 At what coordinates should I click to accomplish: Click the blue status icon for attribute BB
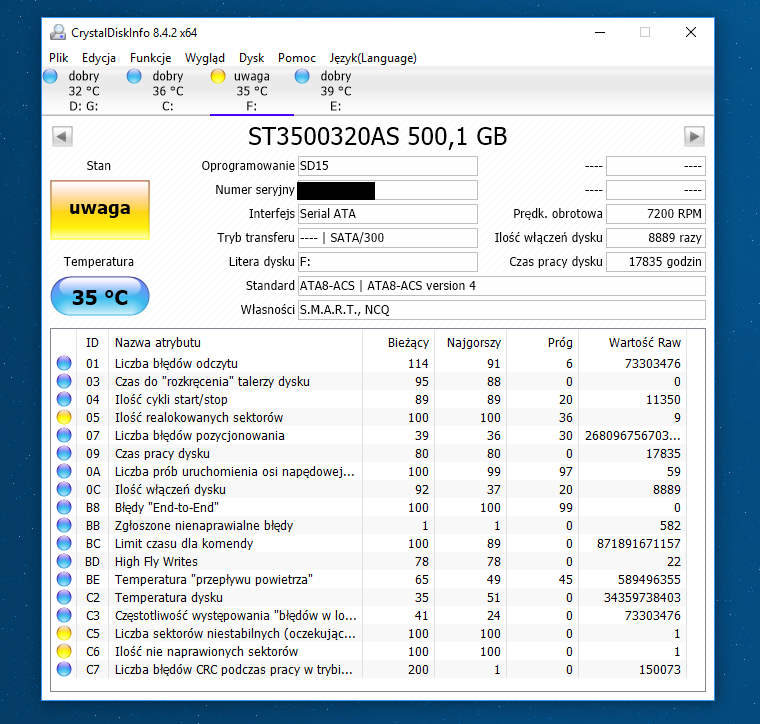(64, 525)
